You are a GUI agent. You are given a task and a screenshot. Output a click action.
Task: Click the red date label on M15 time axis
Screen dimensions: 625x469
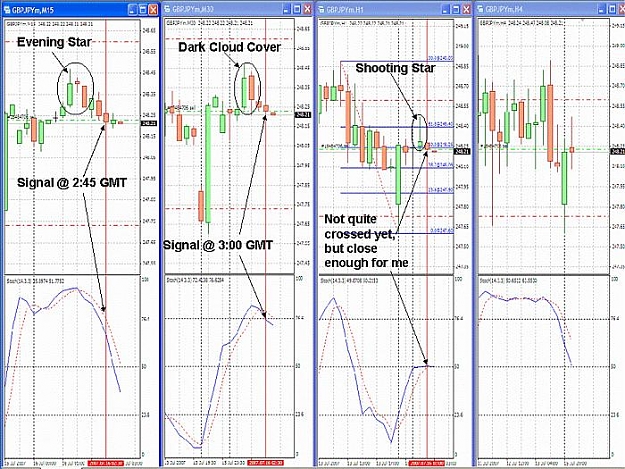tap(106, 464)
